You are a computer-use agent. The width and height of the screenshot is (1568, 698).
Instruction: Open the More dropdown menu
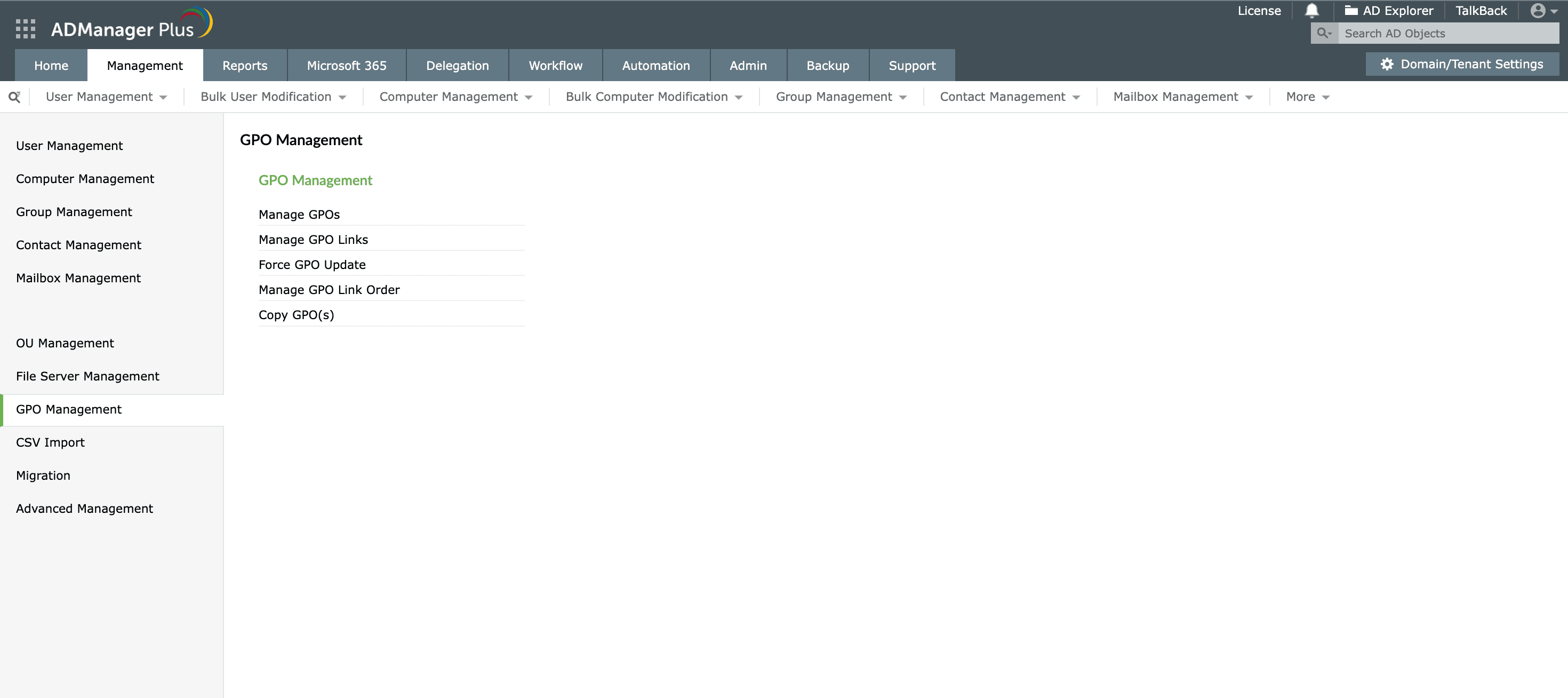point(1307,97)
